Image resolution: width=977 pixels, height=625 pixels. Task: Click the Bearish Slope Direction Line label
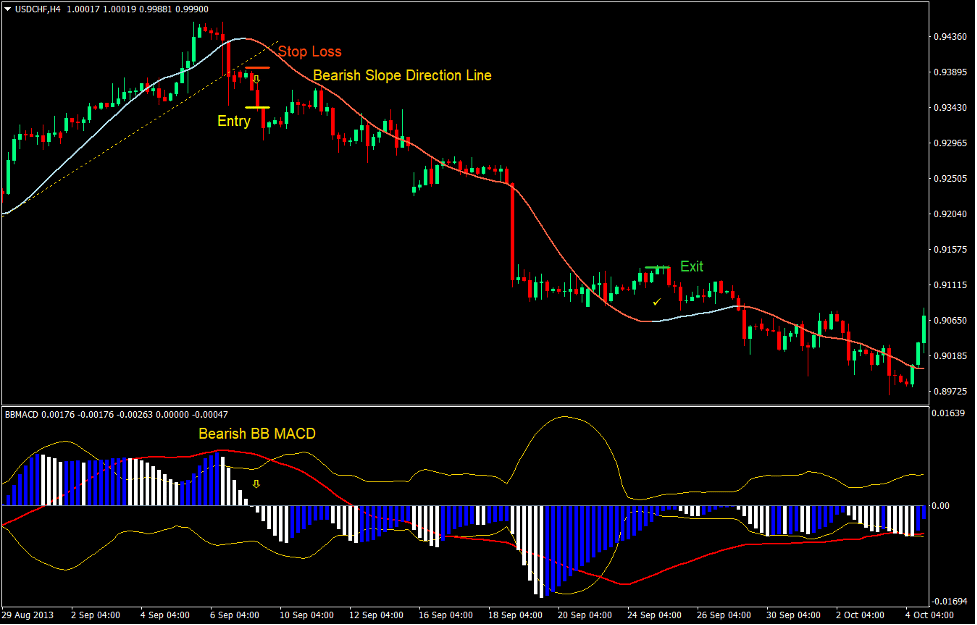[402, 75]
